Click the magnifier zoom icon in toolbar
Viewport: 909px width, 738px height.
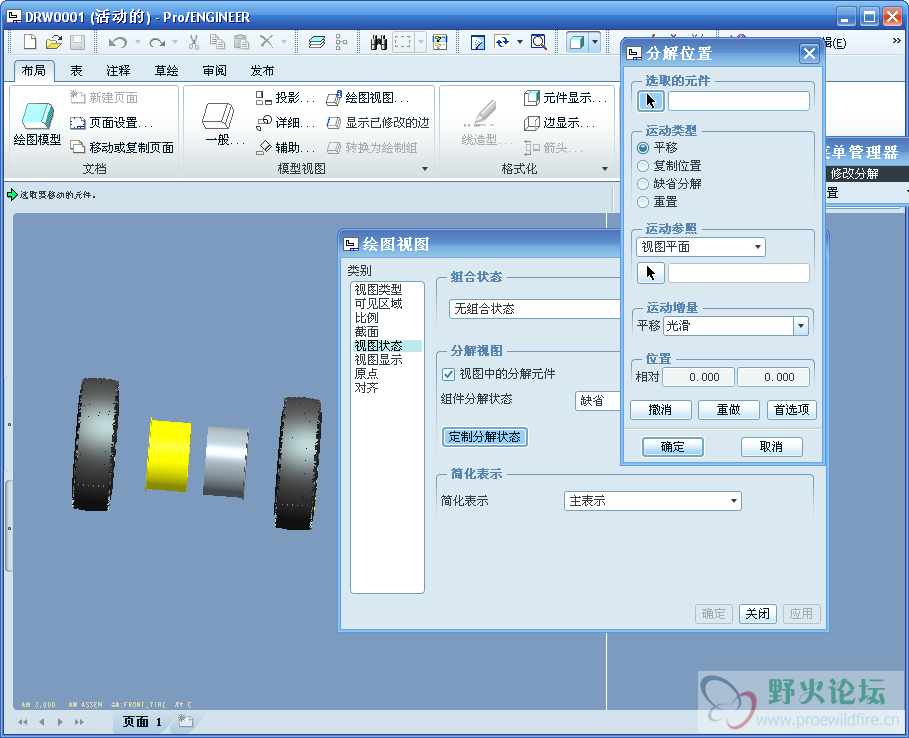[539, 42]
